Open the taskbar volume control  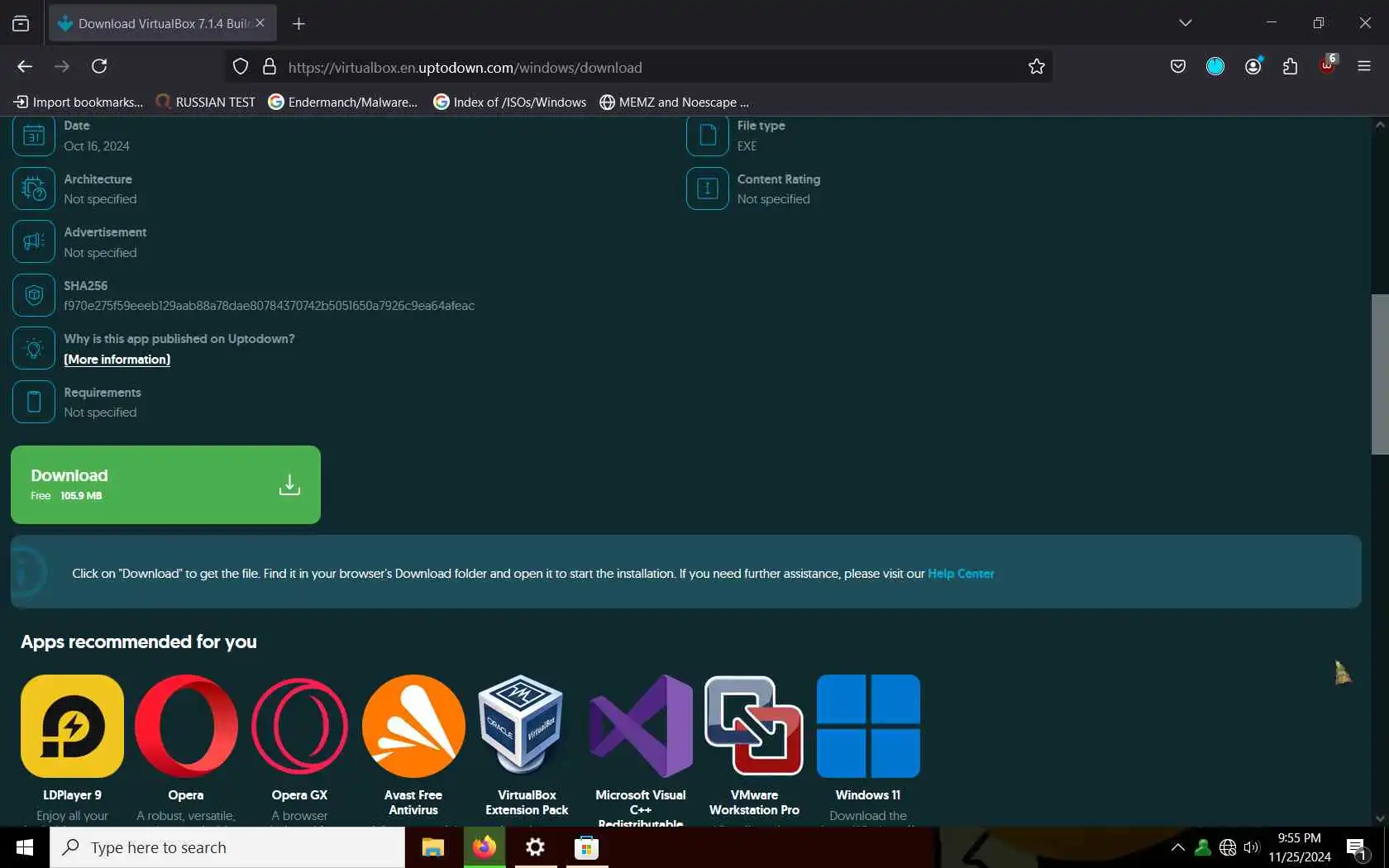[x=1252, y=847]
